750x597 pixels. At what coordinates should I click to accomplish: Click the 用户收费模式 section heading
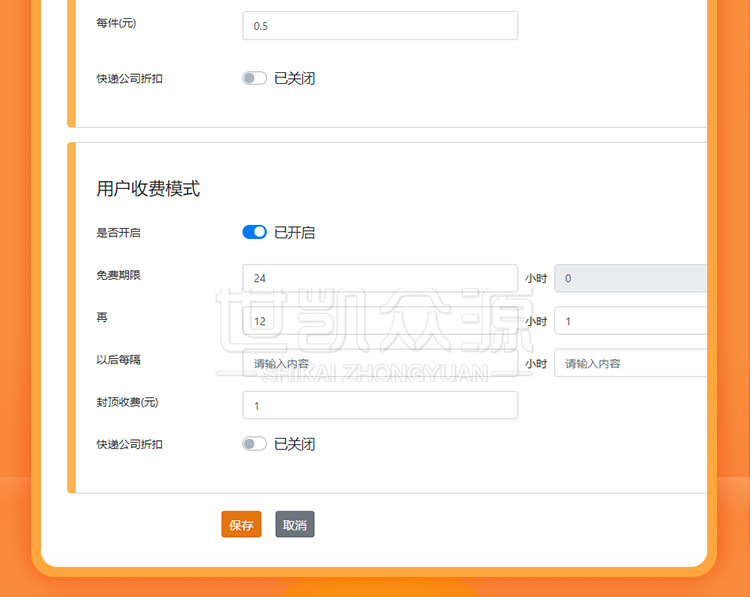148,189
